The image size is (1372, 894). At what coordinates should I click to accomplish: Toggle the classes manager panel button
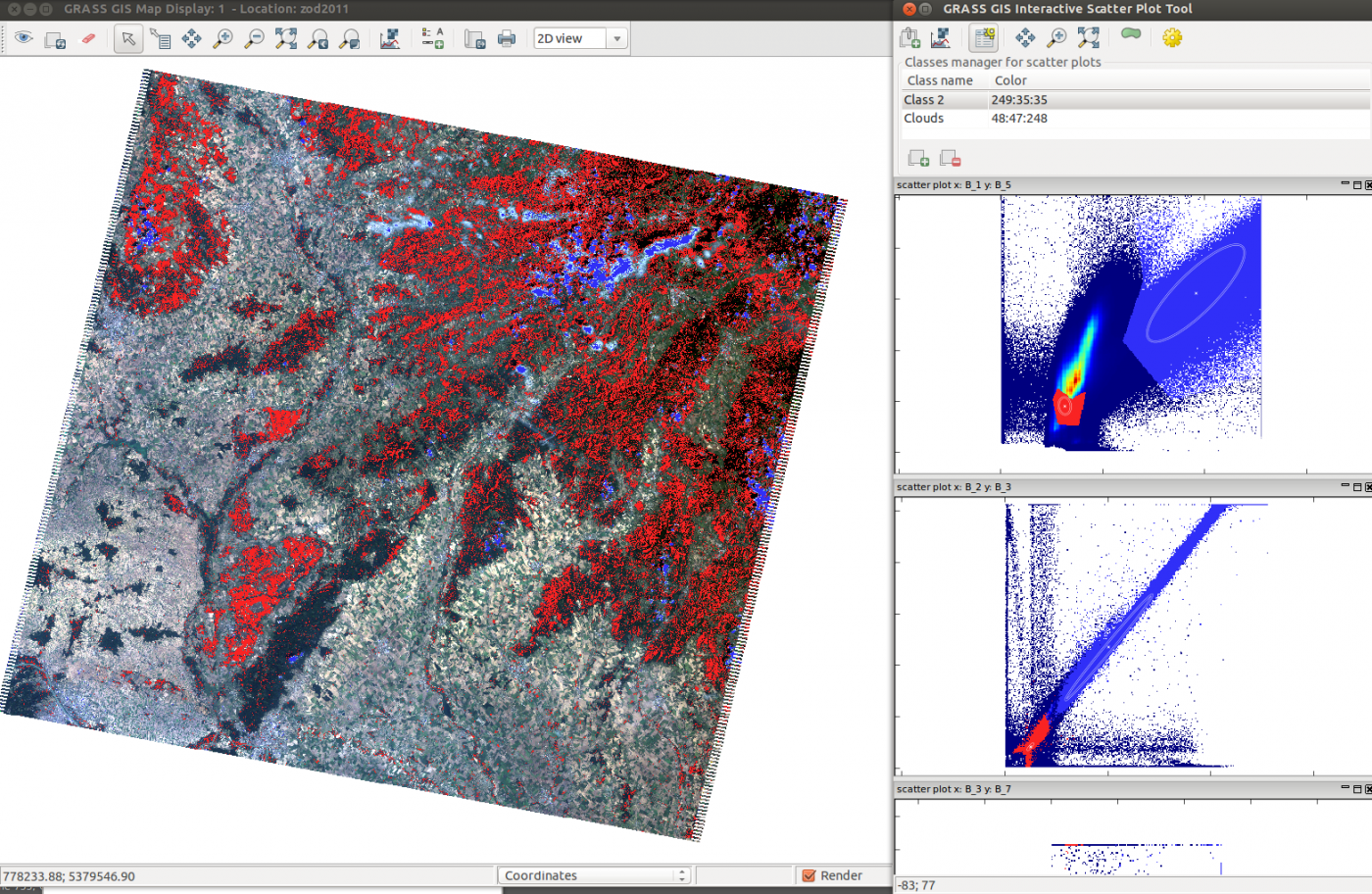(x=983, y=37)
